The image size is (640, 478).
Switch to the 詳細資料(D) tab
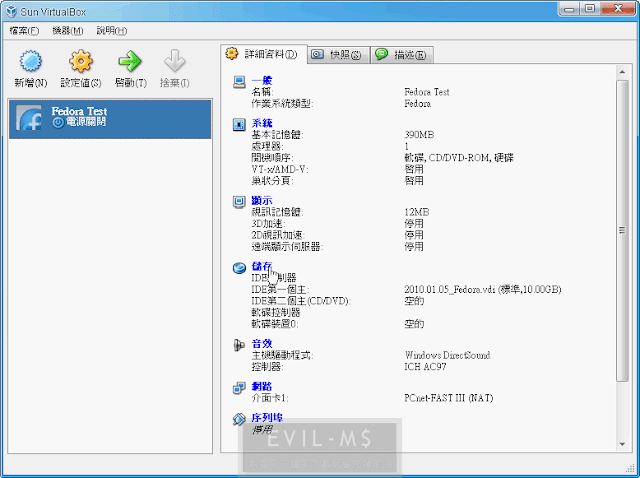[264, 54]
